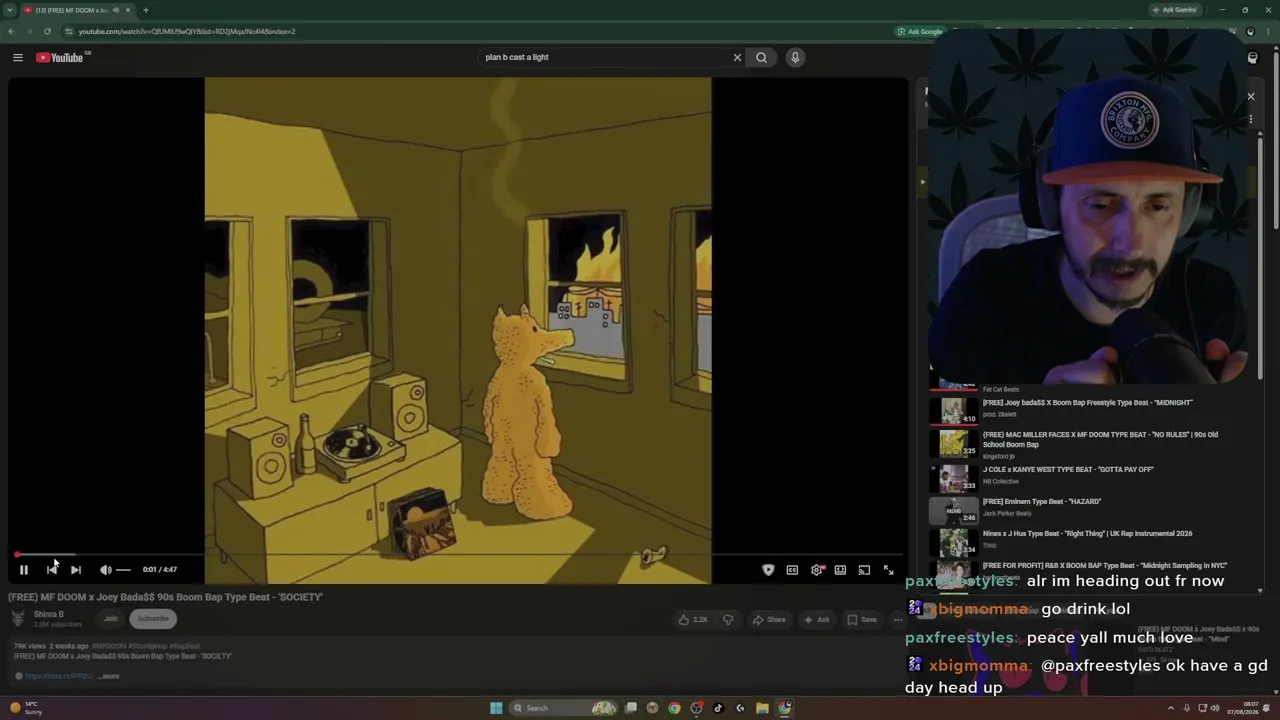Launch TikTok from the taskbar
The image size is (1280, 720).
[x=718, y=709]
